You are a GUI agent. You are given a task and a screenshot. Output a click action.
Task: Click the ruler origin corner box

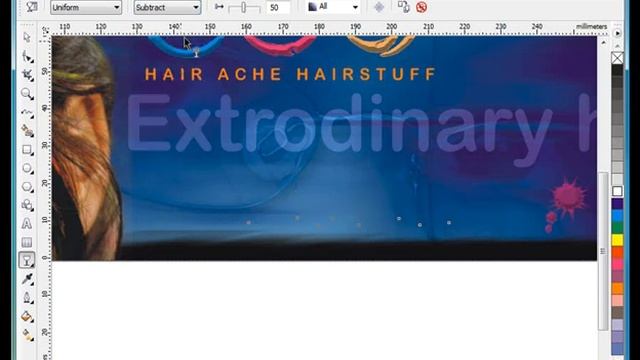tap(45, 30)
